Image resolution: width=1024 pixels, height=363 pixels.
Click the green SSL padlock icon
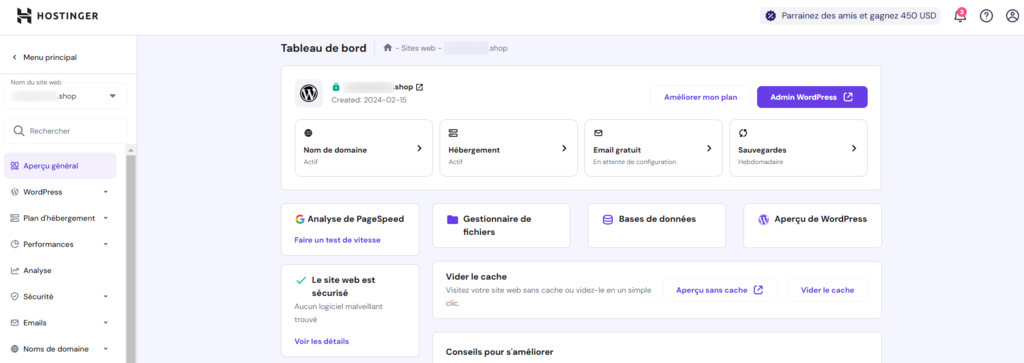[336, 87]
